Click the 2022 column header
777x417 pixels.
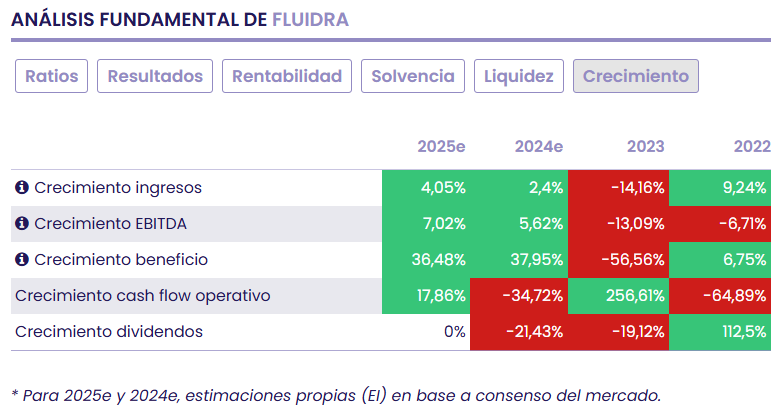[x=751, y=147]
